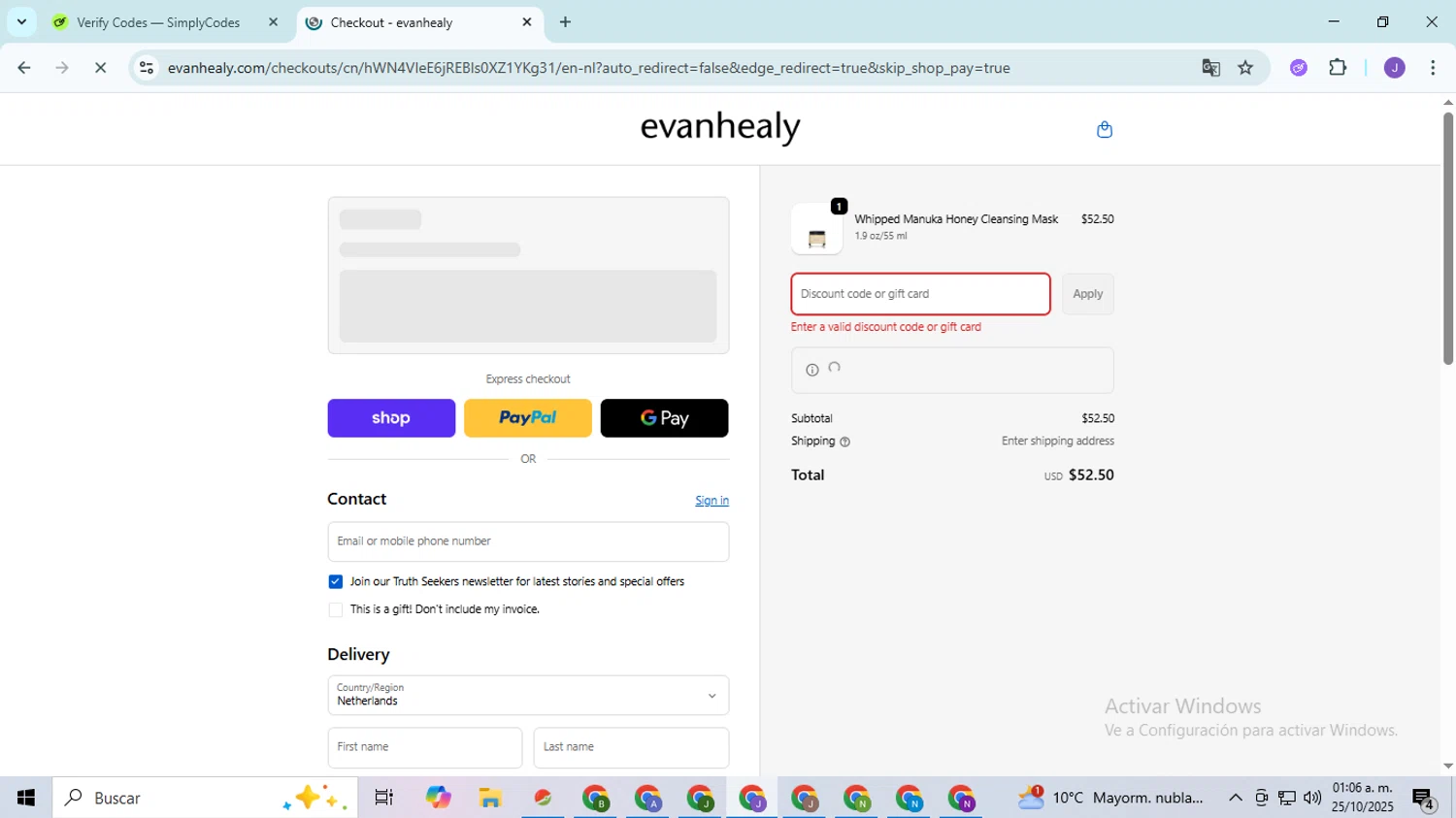Pay with the Google Pay button
Screen dimensions: 1456x818
click(x=664, y=418)
